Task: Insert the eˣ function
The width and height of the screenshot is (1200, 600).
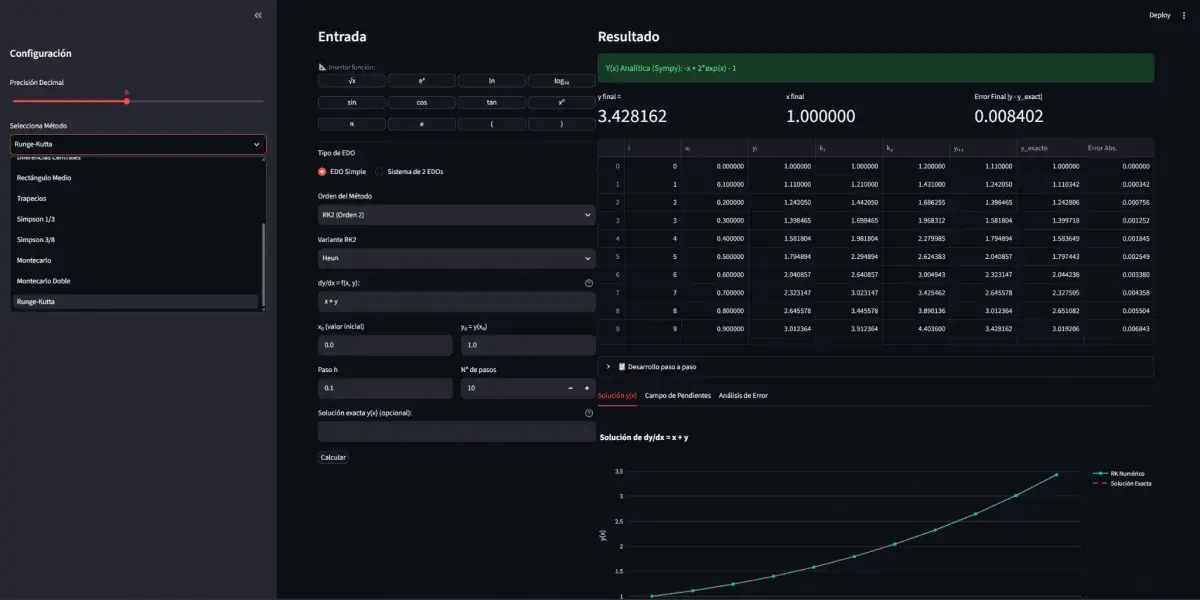Action: coord(422,80)
